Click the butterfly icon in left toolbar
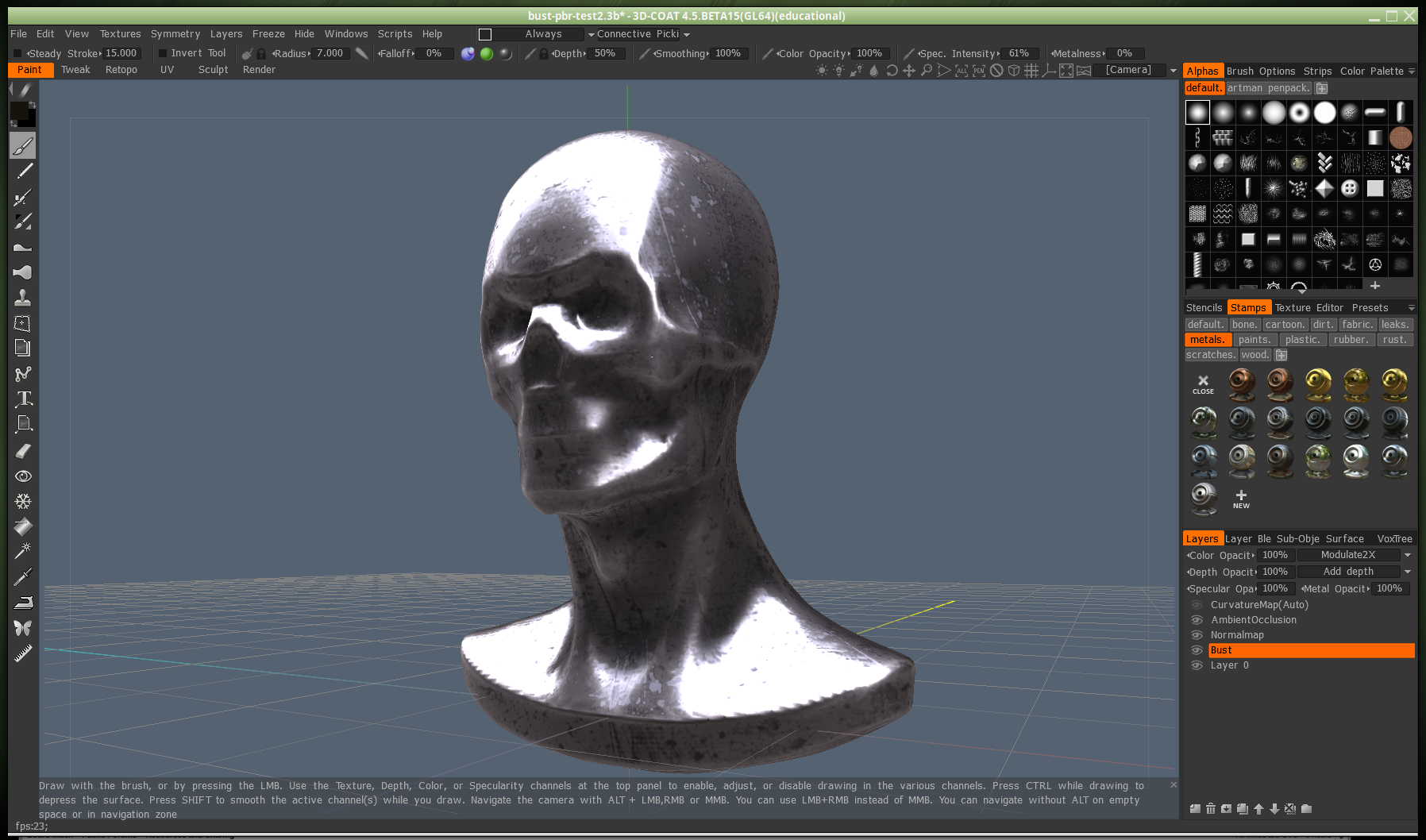The height and width of the screenshot is (840, 1426). [23, 628]
